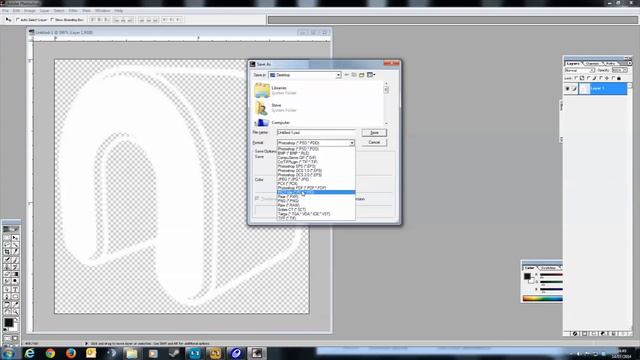Click the color ramp in Color panel
Viewport: 640px width, 360px height.
[x=542, y=298]
